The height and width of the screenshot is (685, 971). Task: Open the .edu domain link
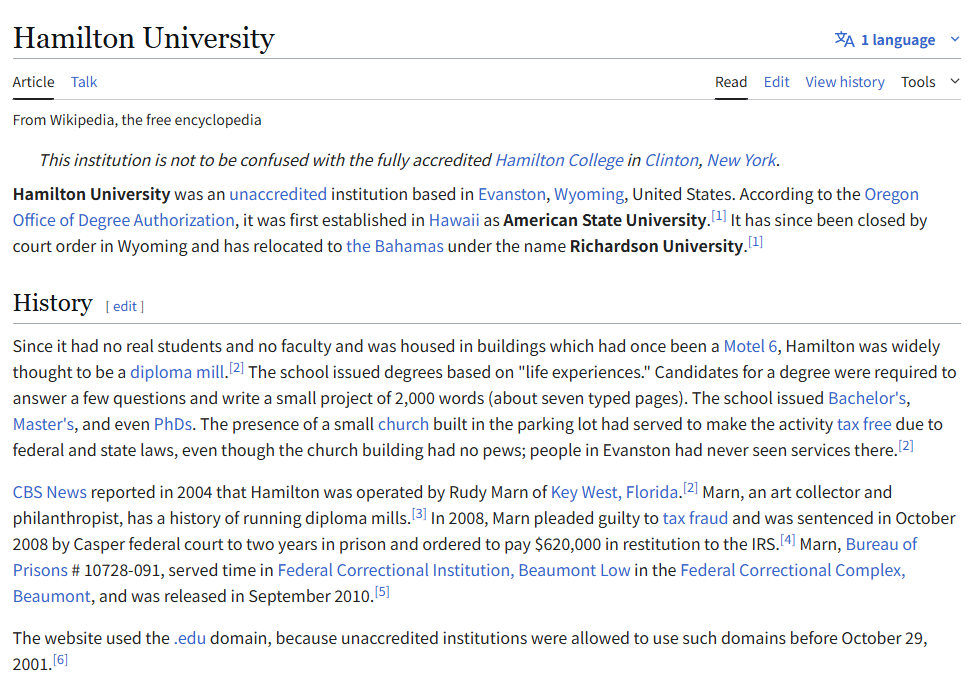pos(189,638)
